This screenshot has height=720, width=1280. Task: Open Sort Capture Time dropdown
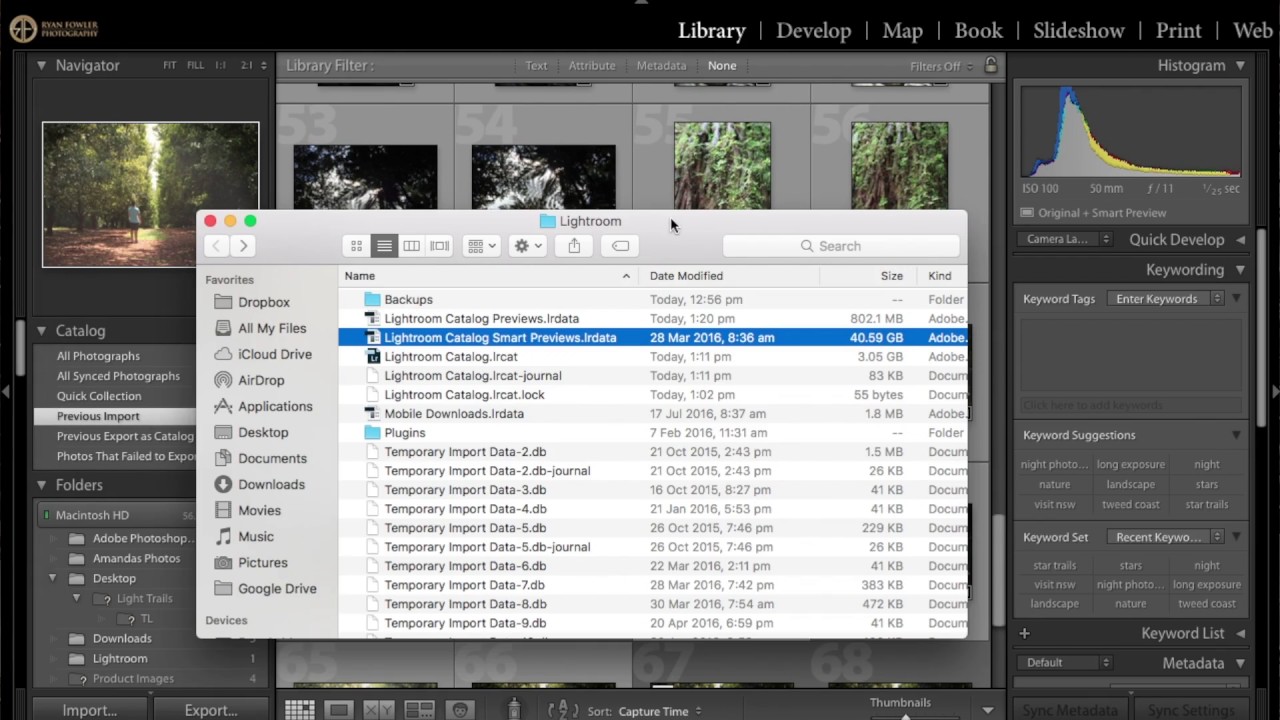point(659,711)
